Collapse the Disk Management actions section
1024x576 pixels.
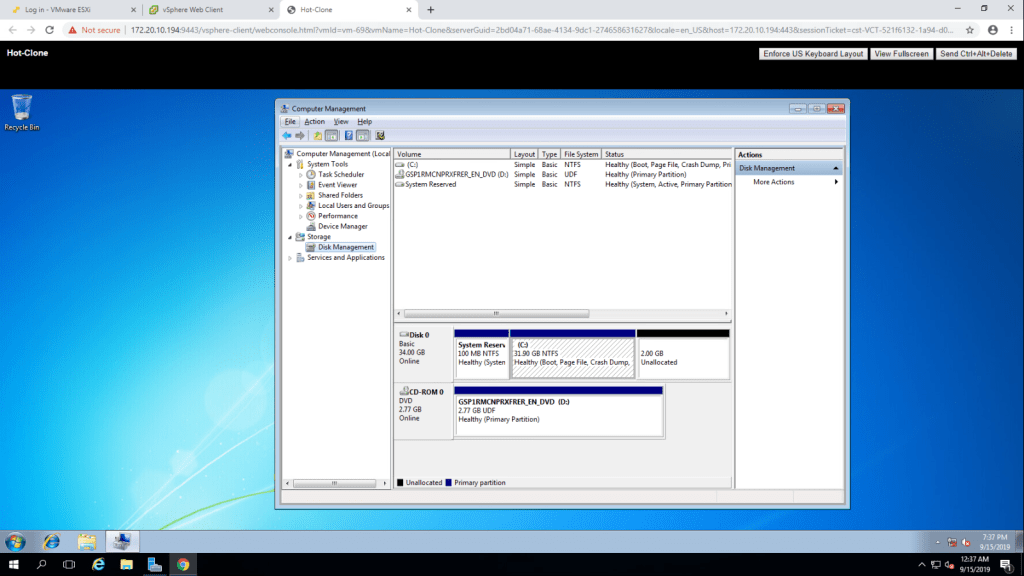pos(836,168)
